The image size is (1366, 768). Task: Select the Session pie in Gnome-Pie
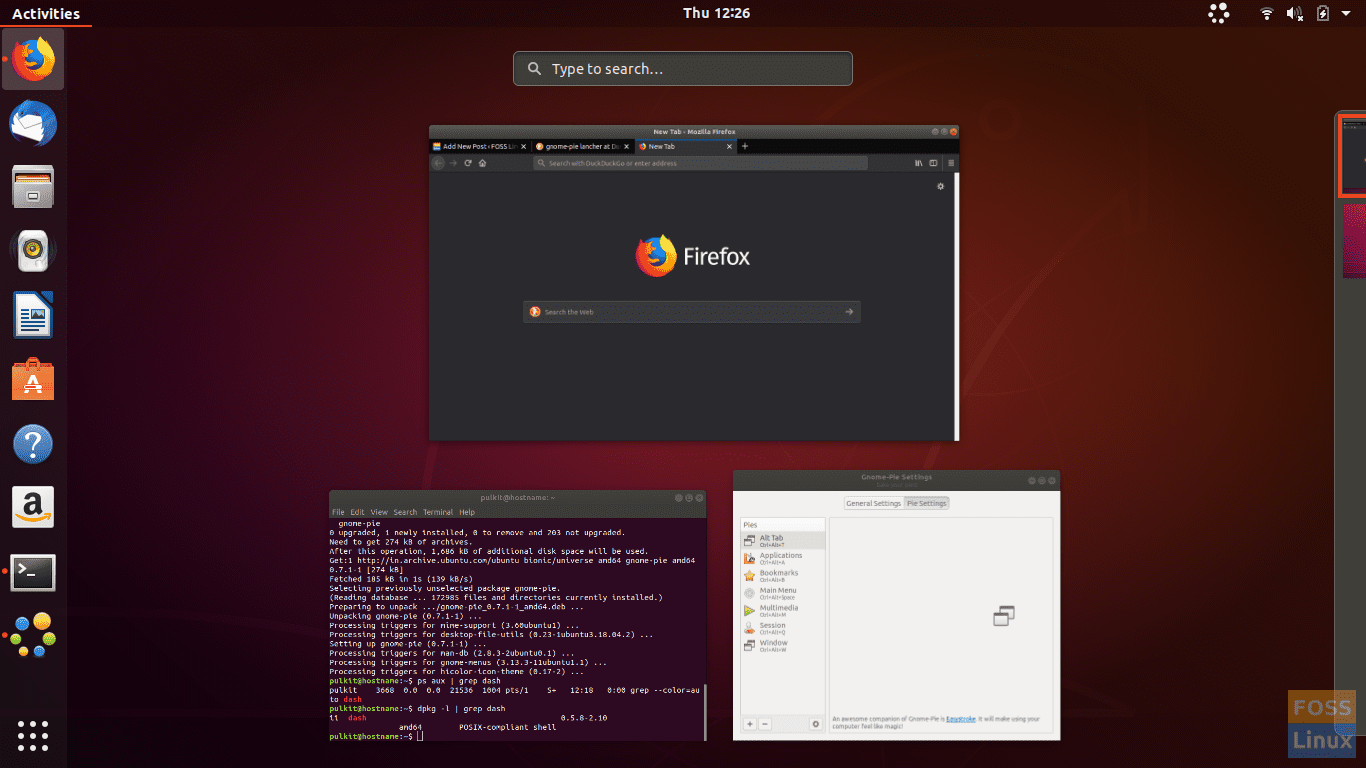tap(773, 625)
